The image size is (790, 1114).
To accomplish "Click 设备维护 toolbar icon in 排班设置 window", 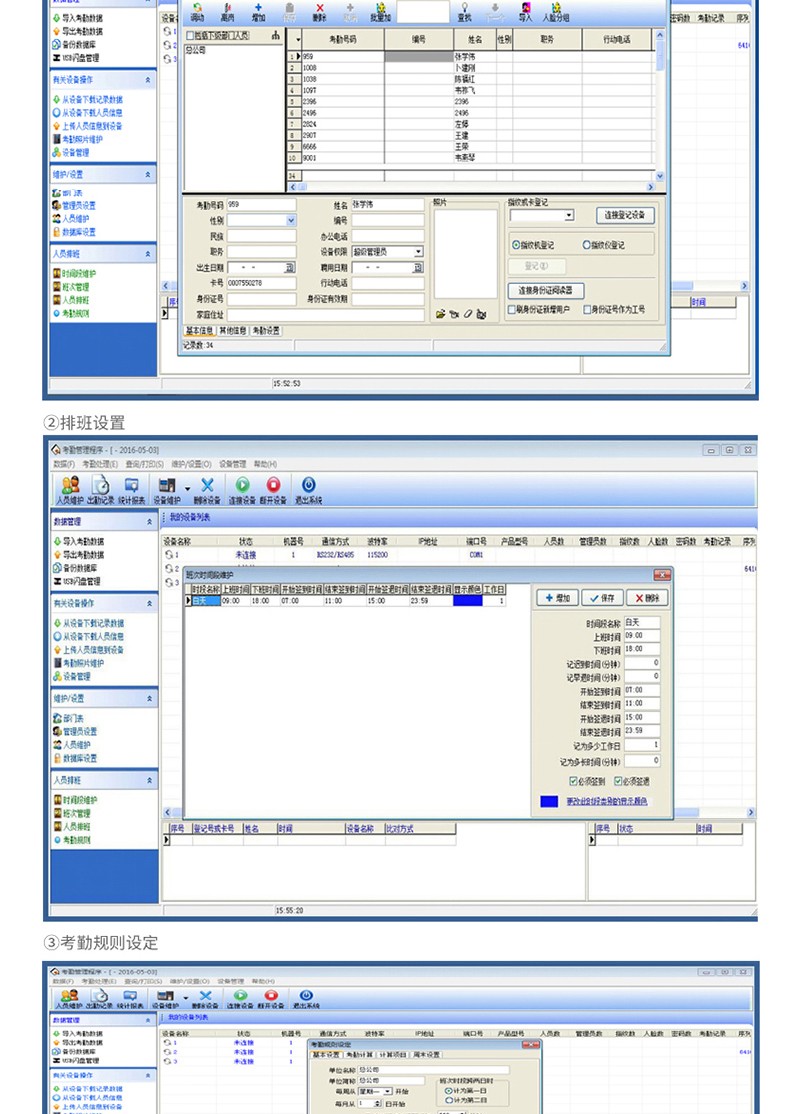I will 167,485.
